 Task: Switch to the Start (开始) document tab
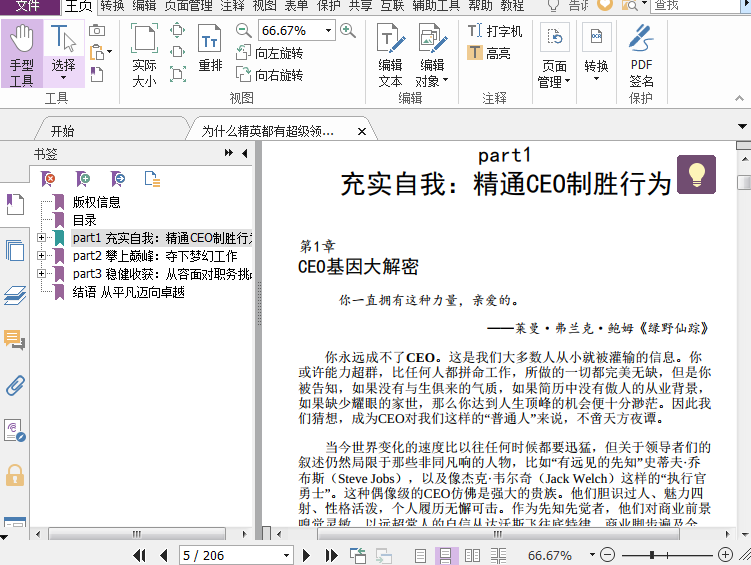tap(63, 131)
